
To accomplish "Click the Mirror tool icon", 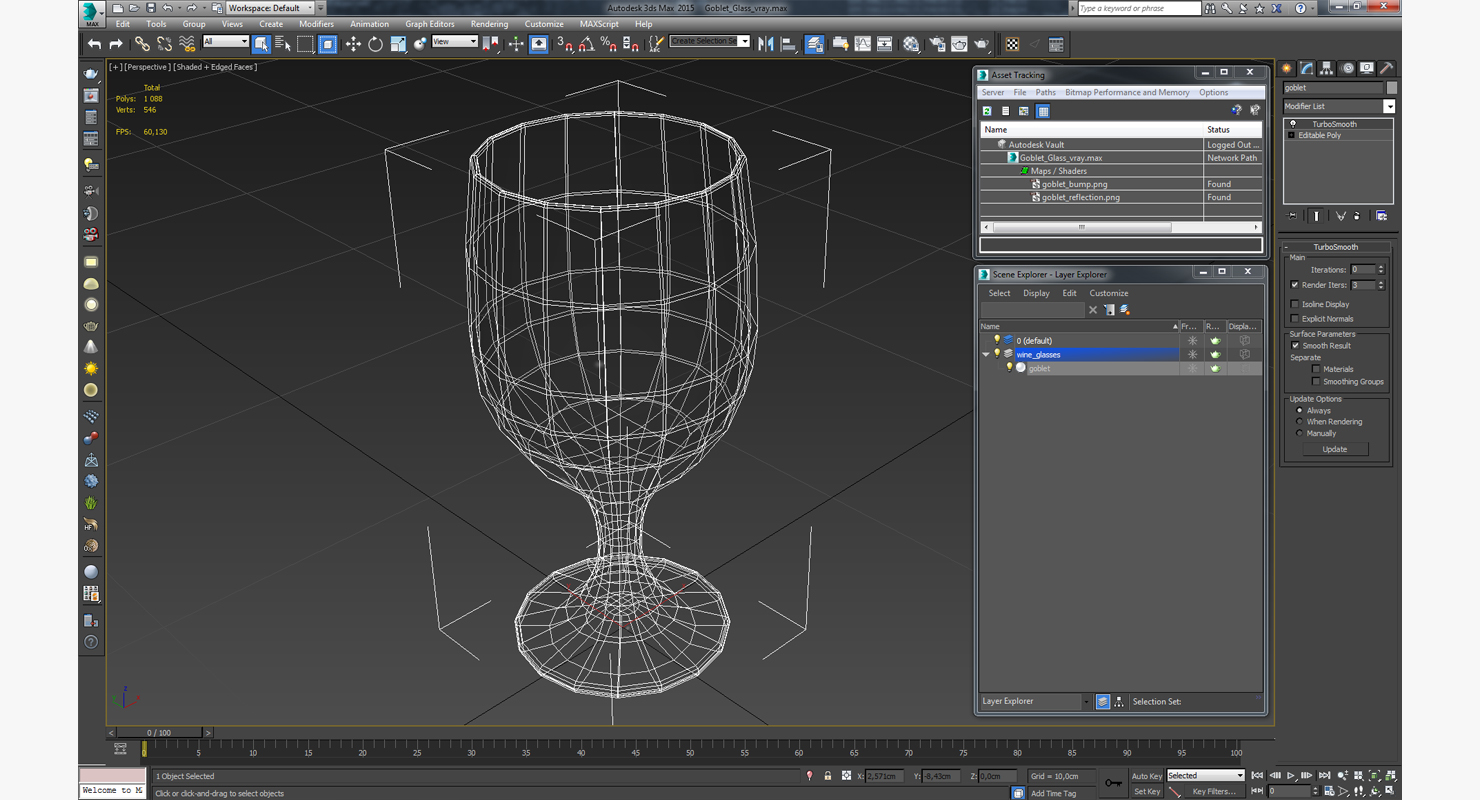I will (x=766, y=44).
